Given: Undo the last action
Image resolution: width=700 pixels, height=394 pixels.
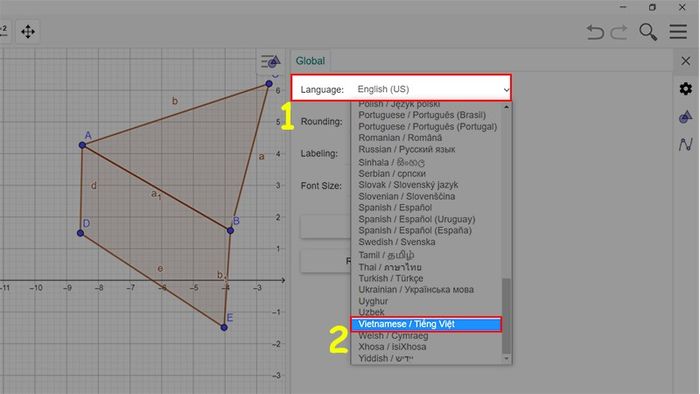Looking at the screenshot, I should tap(595, 32).
